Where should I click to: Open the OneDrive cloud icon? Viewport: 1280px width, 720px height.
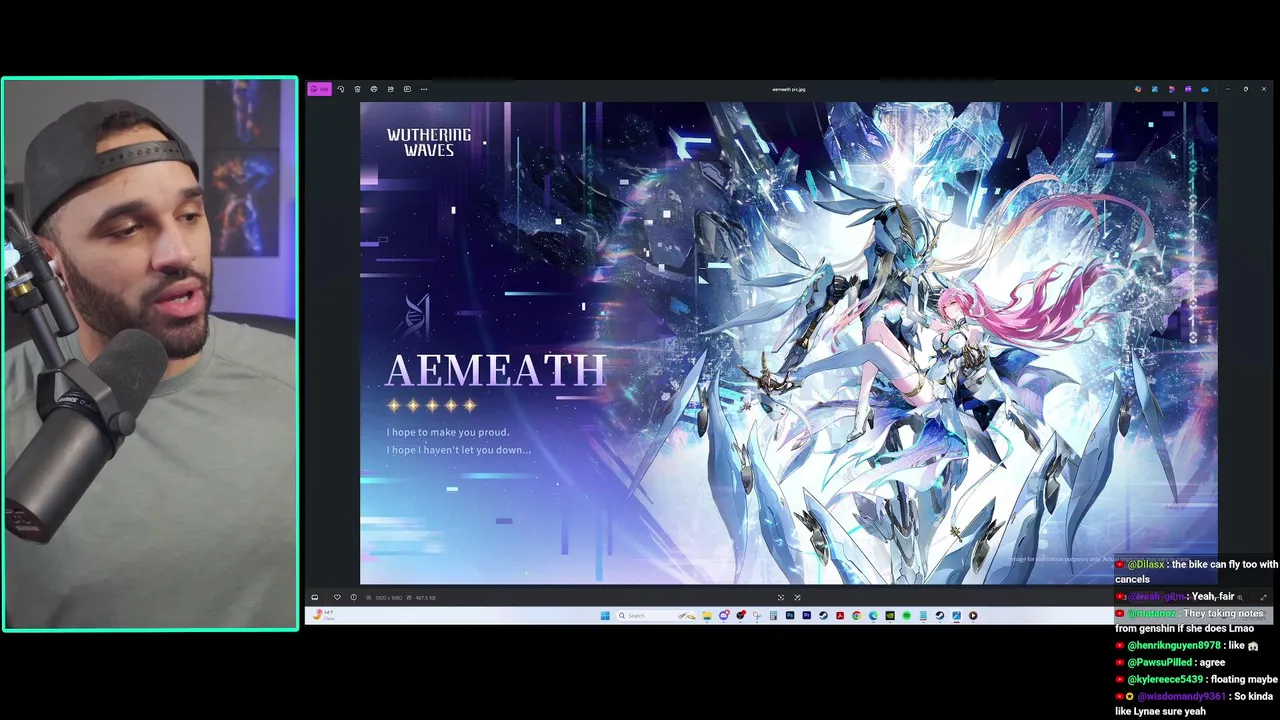tap(1204, 89)
